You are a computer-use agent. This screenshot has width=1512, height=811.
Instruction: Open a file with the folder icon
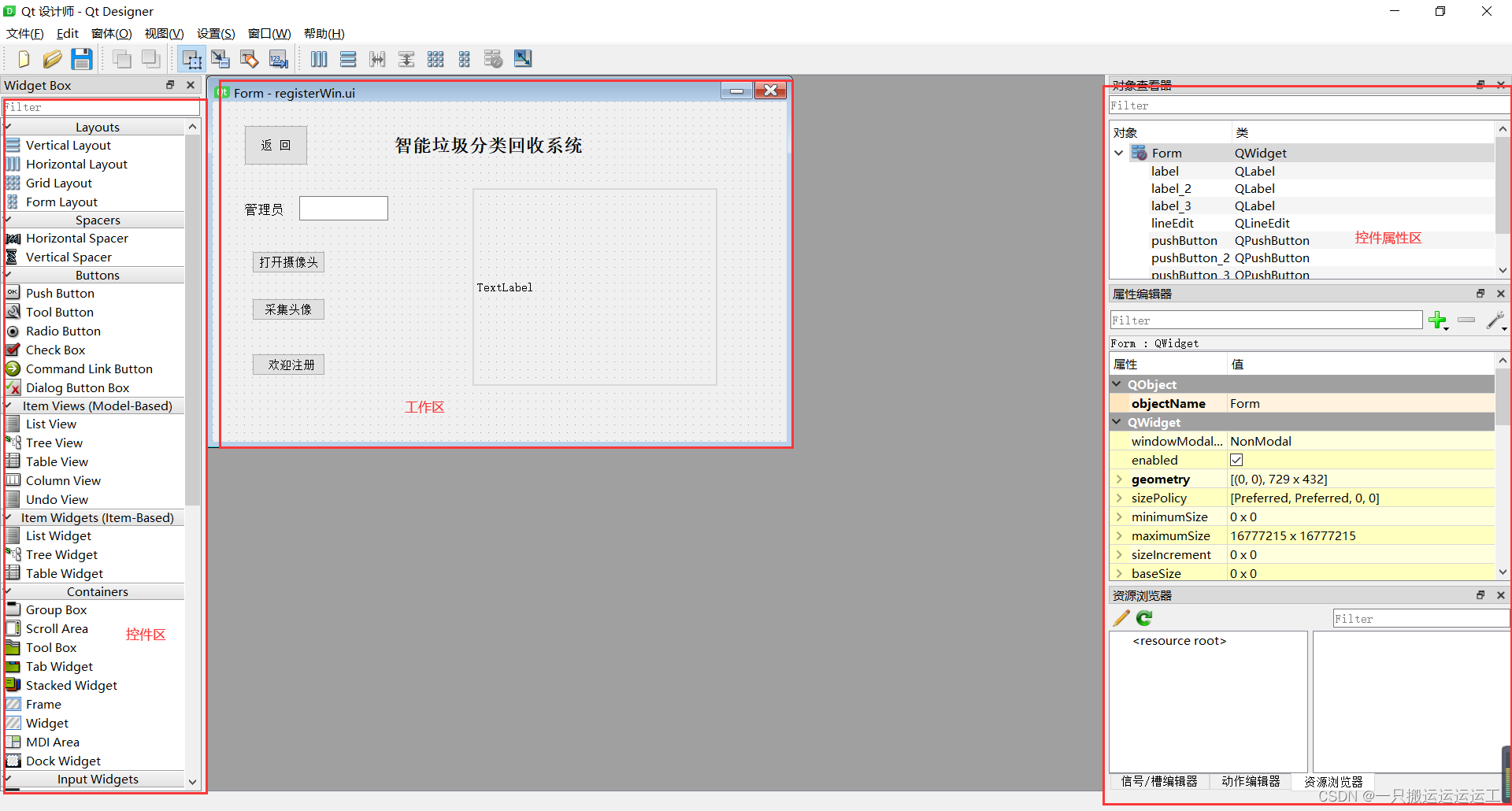coord(52,59)
